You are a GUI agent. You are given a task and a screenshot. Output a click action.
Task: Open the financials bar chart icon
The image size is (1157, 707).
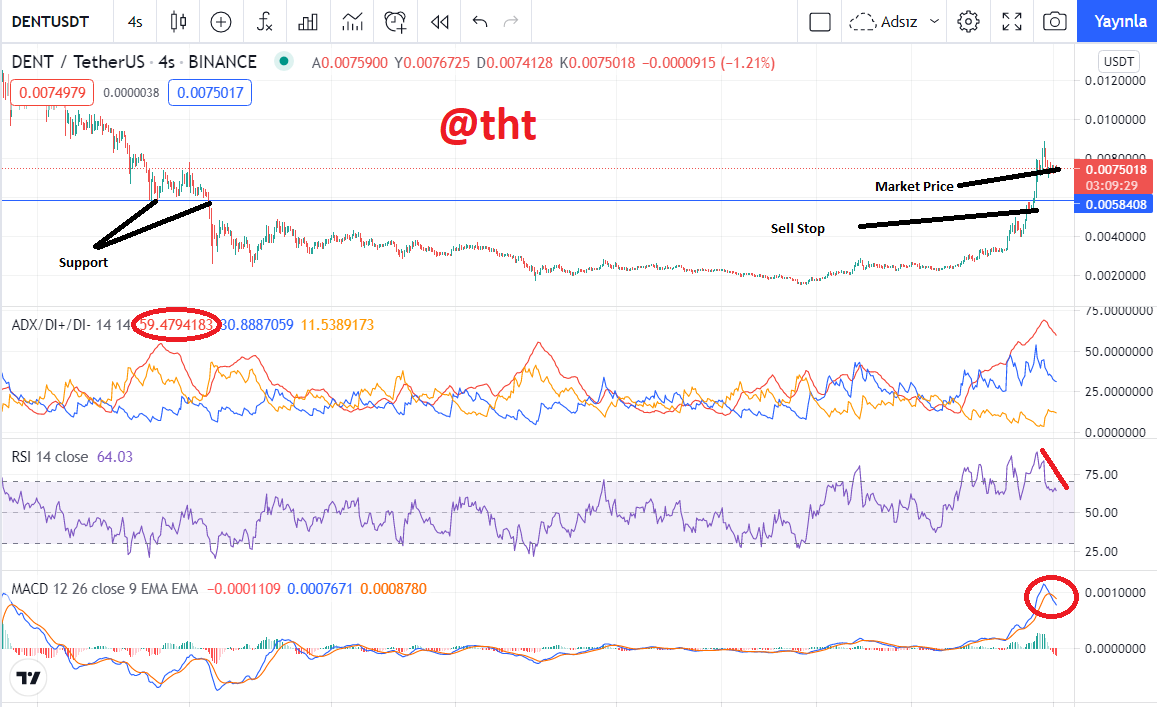(x=308, y=22)
